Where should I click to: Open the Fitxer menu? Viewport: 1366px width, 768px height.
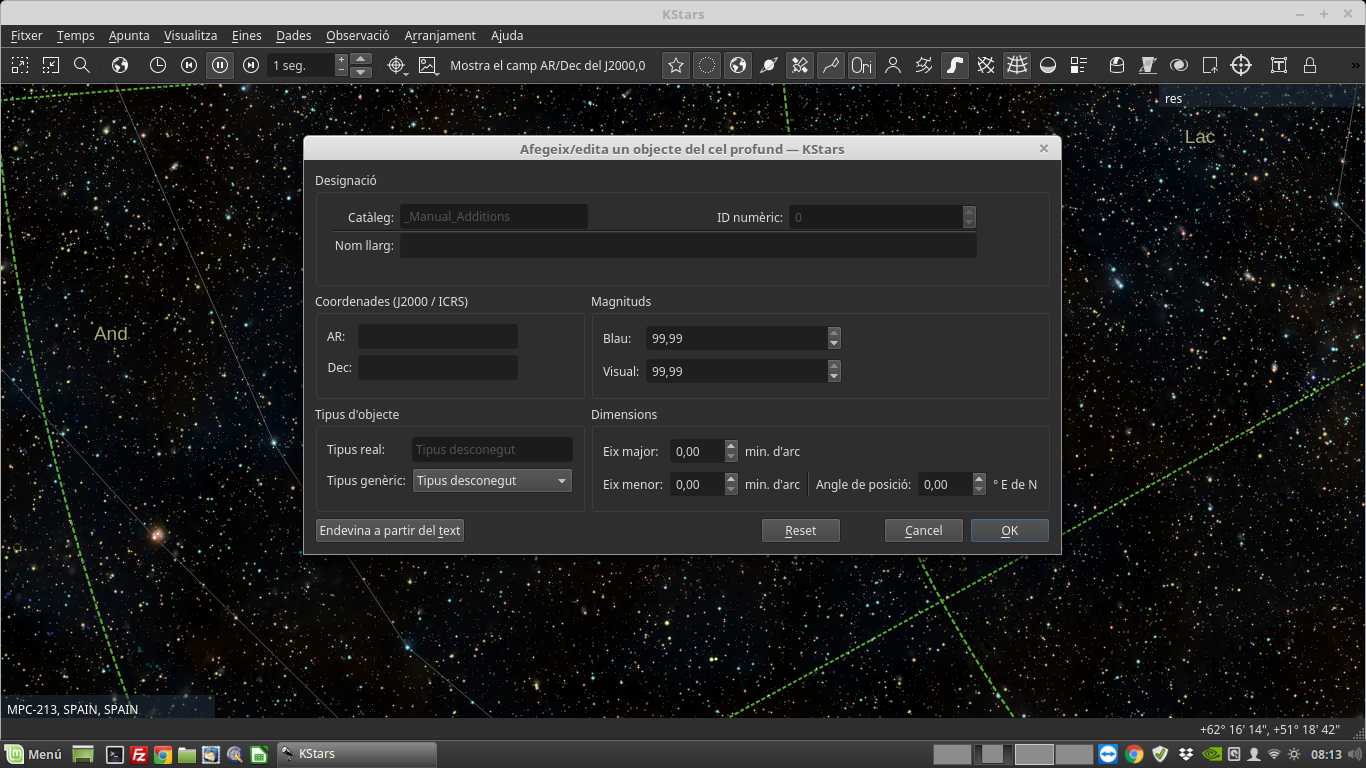(27, 35)
